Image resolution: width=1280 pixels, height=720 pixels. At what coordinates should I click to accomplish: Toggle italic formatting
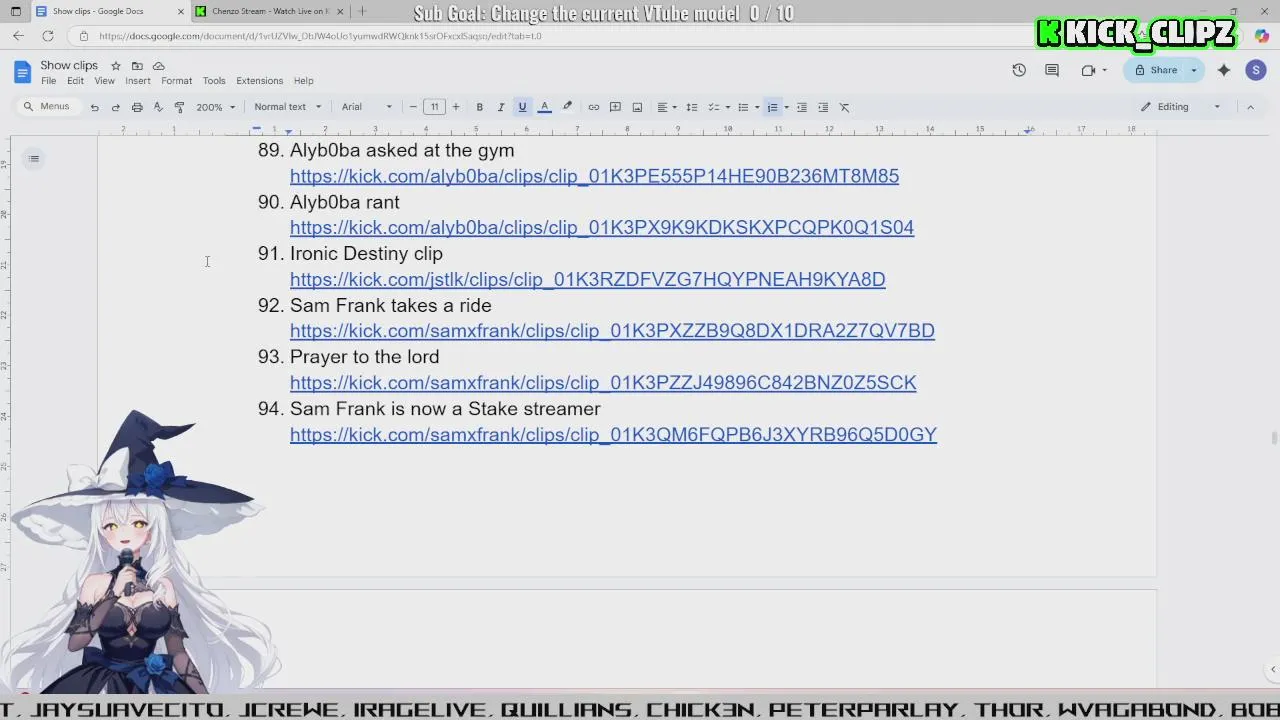[501, 107]
